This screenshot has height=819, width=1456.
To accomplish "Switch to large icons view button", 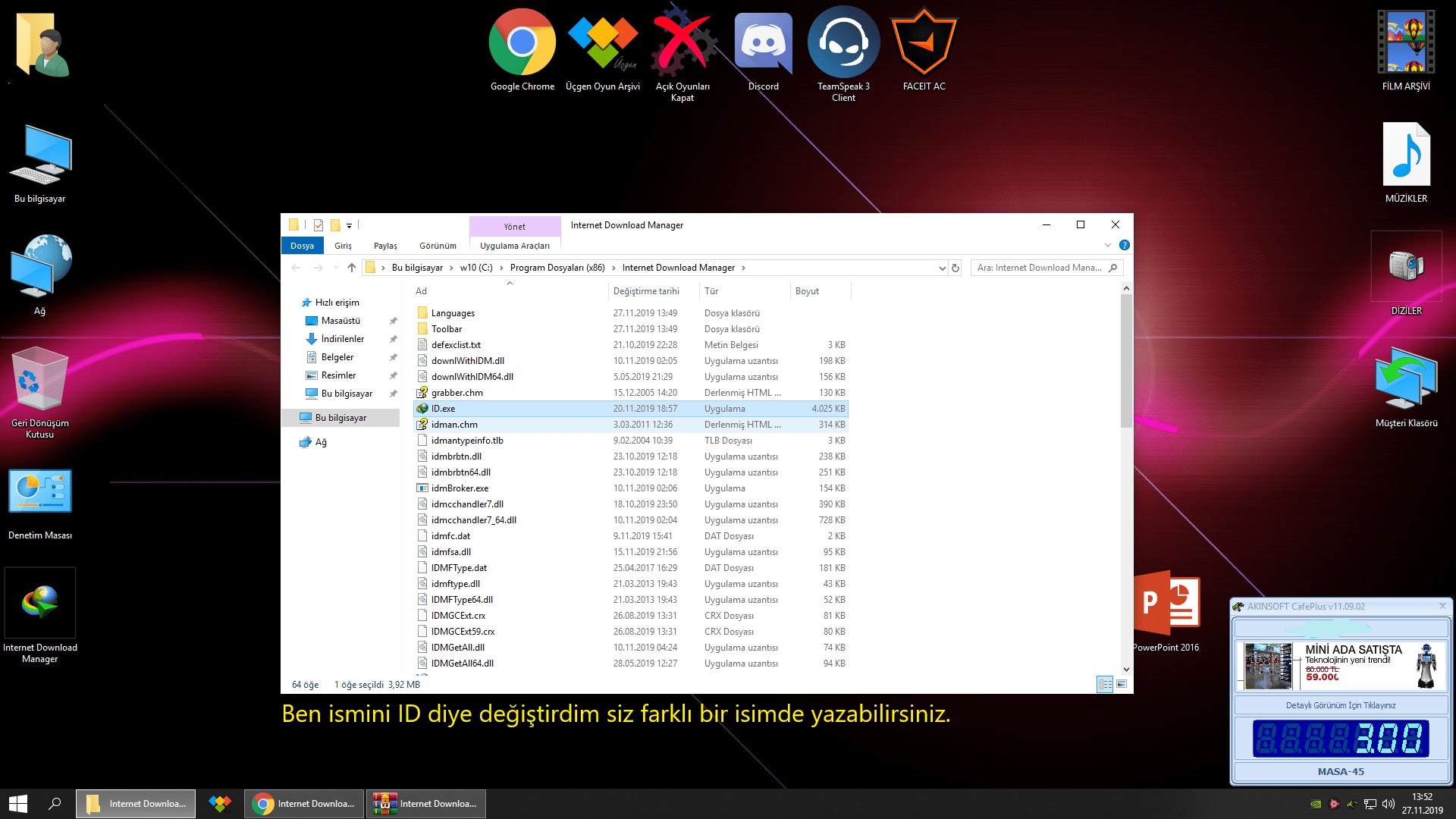I will (x=1122, y=684).
